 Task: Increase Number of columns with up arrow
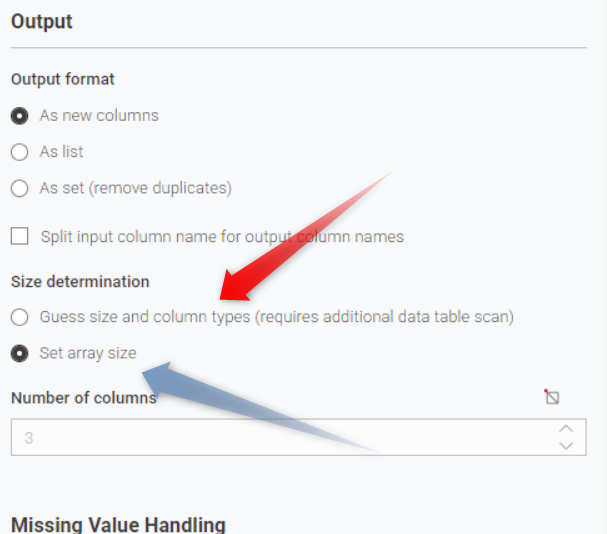tap(566, 429)
